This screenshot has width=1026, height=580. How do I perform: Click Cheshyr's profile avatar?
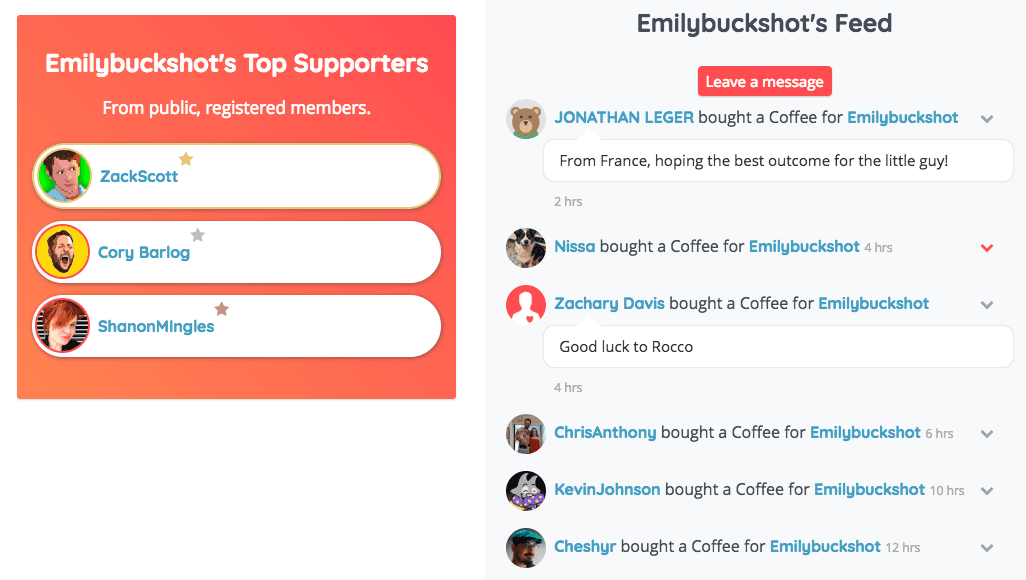click(526, 547)
